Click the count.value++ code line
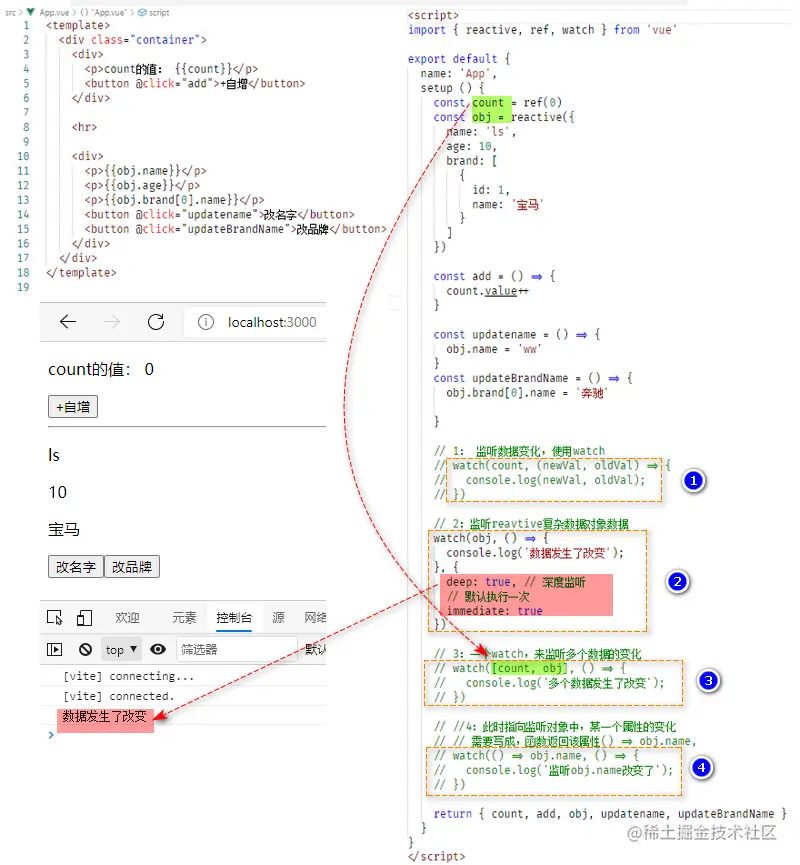This screenshot has height=865, width=800. [487, 291]
